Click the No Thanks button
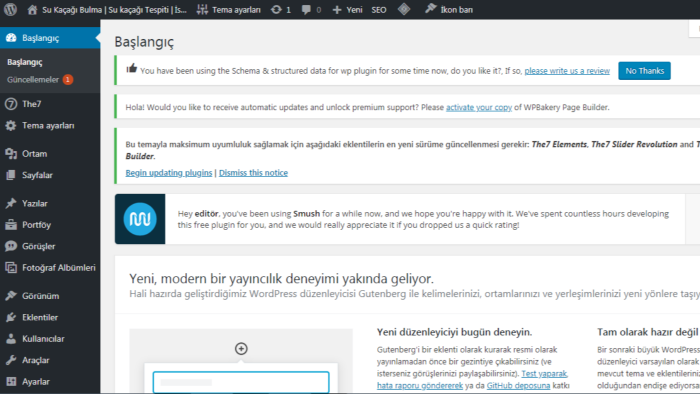The height and width of the screenshot is (394, 700). [x=644, y=71]
